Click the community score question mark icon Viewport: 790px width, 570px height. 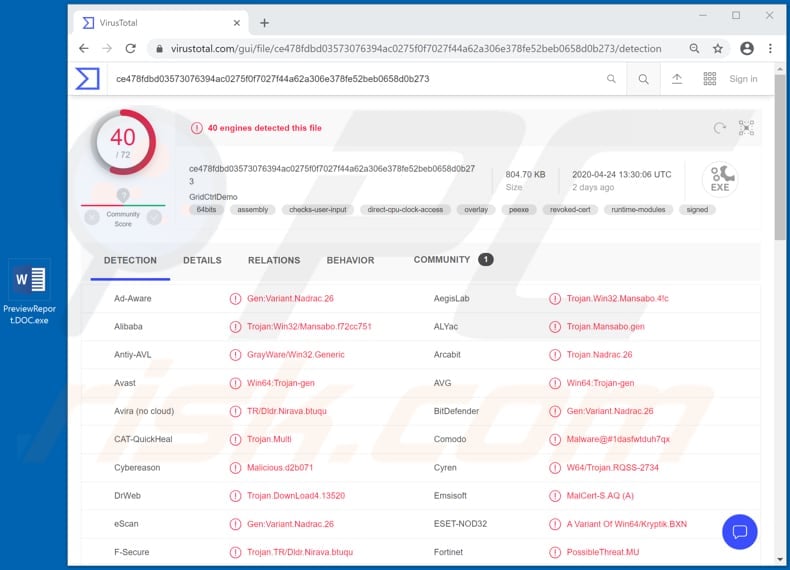point(123,195)
